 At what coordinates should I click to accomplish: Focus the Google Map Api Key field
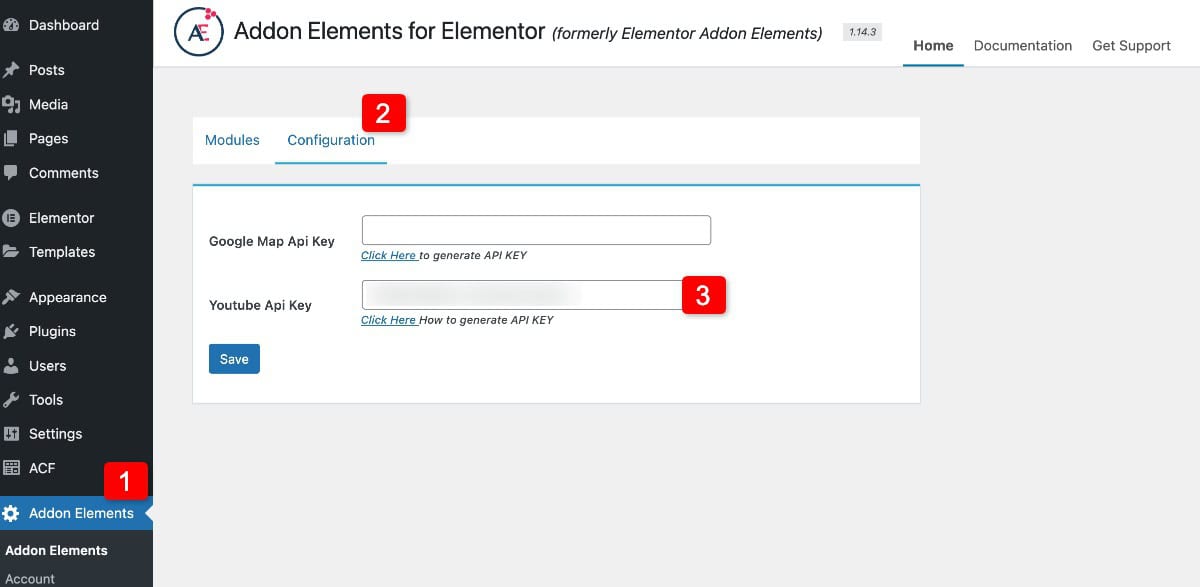(x=536, y=230)
